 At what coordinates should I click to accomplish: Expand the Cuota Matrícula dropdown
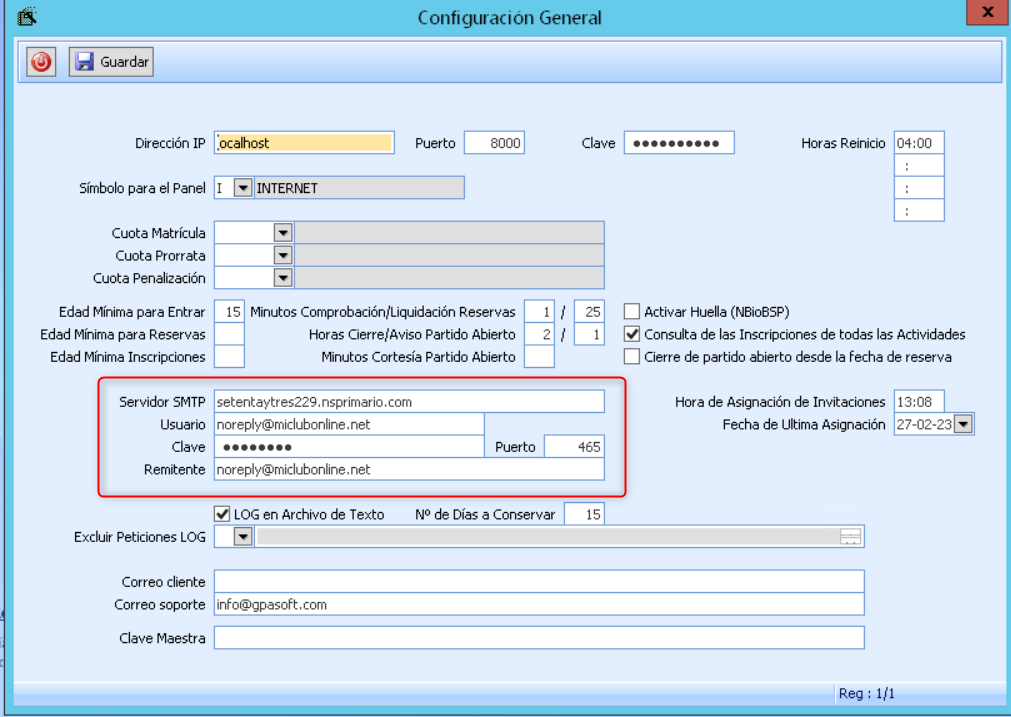[x=283, y=233]
